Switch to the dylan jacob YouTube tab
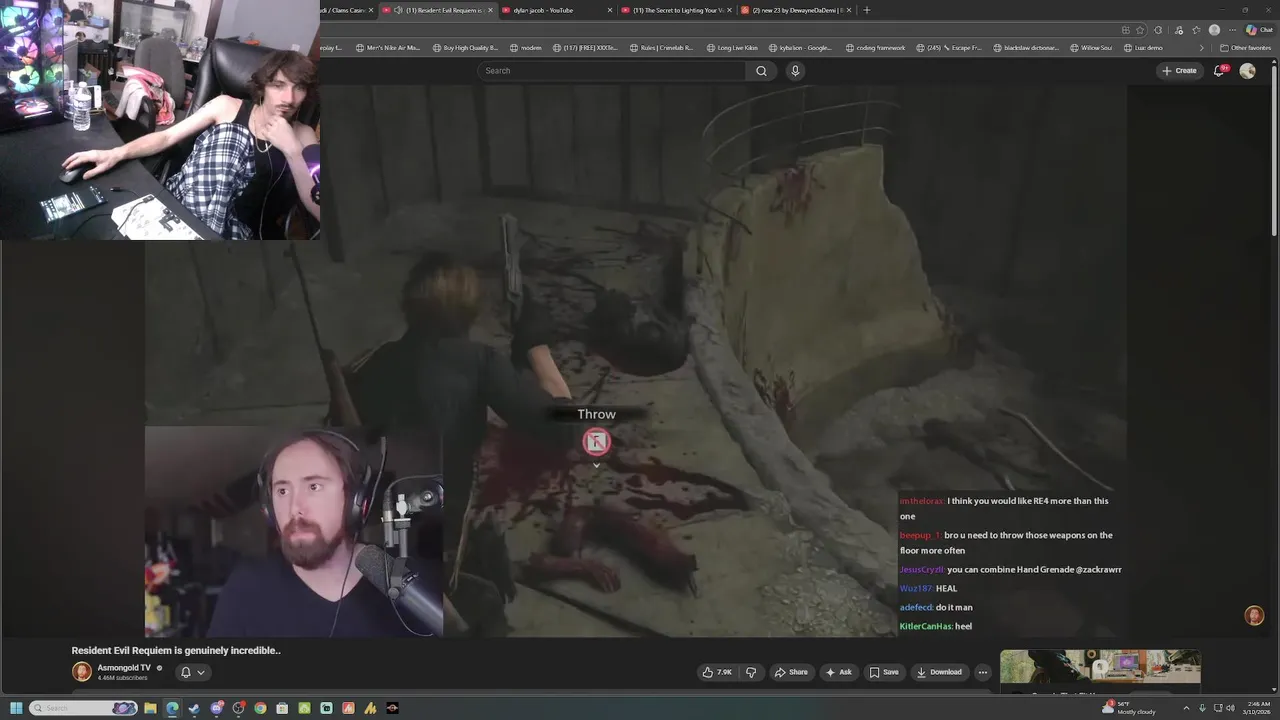The width and height of the screenshot is (1280, 720). click(557, 10)
